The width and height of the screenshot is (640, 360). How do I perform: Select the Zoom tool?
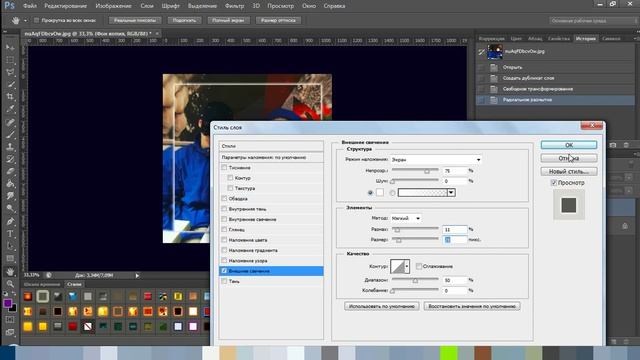coord(10,284)
